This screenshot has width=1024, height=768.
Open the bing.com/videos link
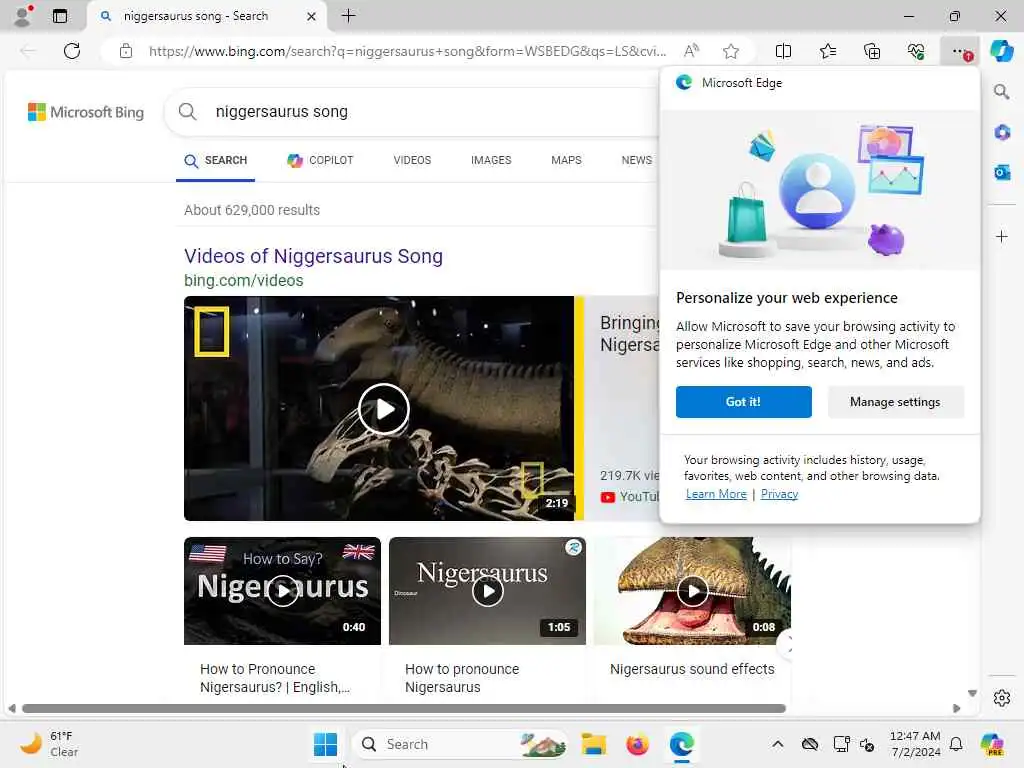(x=244, y=281)
